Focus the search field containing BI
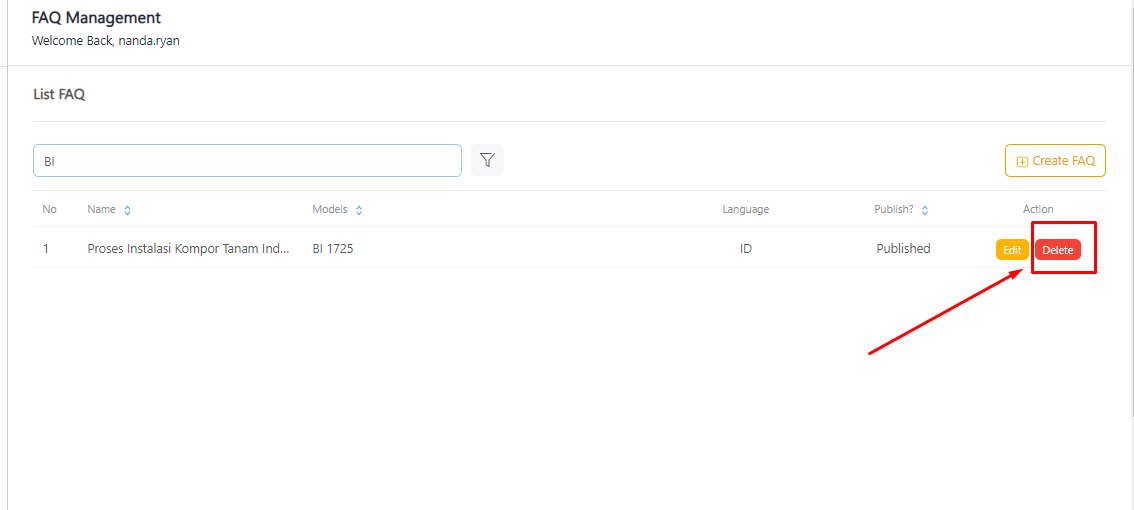1134x510 pixels. pos(247,160)
